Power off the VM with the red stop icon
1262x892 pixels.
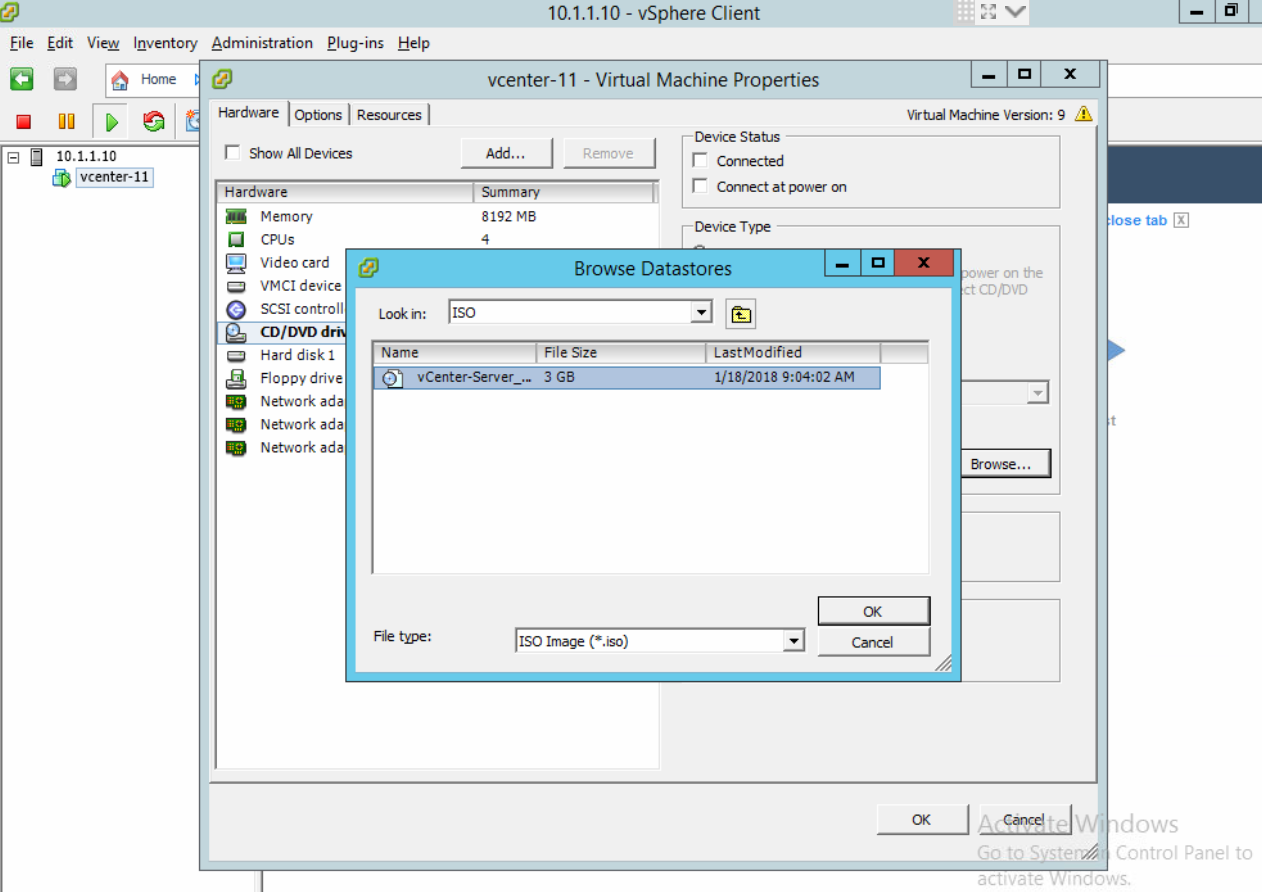(24, 122)
